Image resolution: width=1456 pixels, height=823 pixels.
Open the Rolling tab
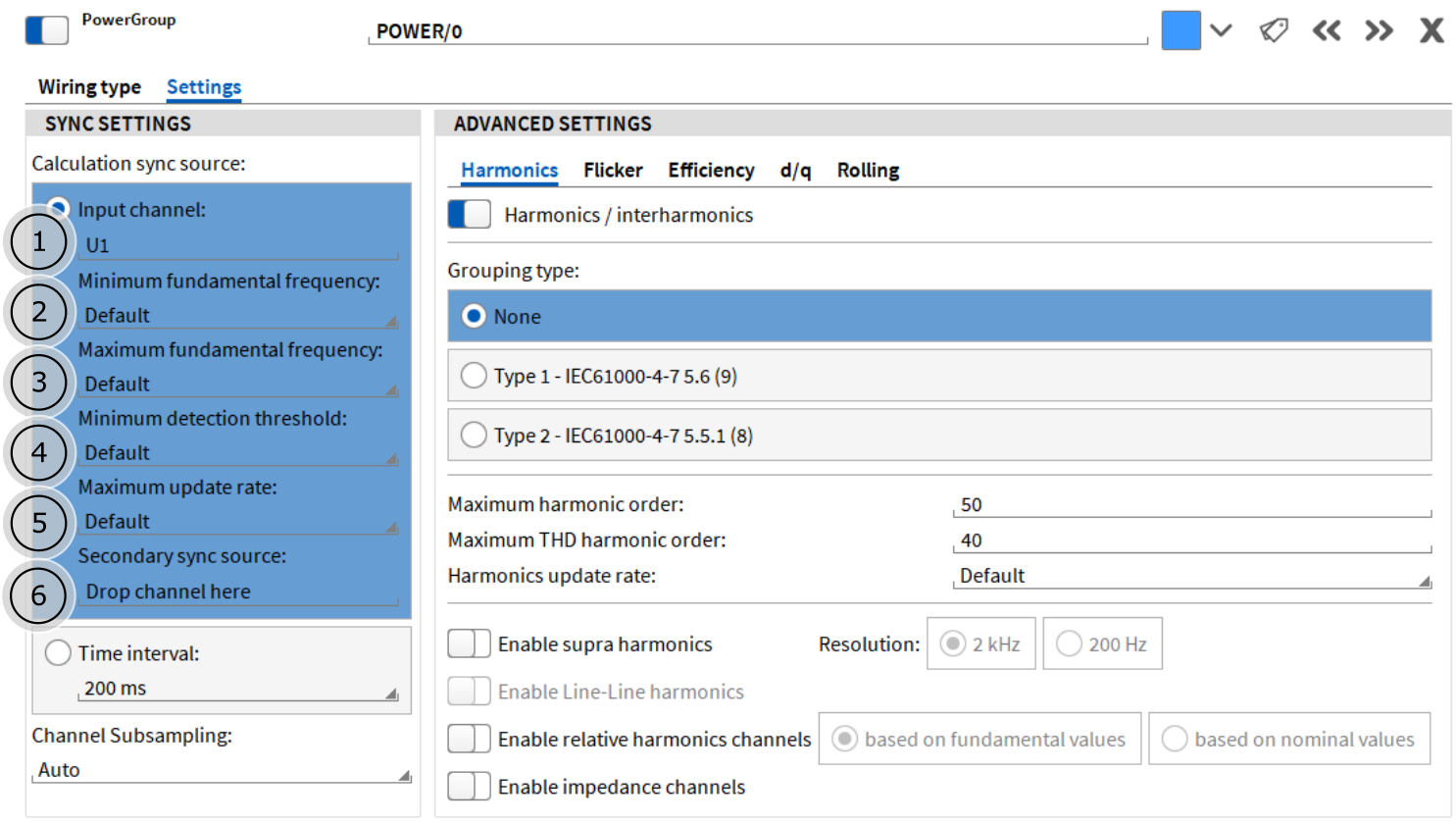[x=868, y=170]
